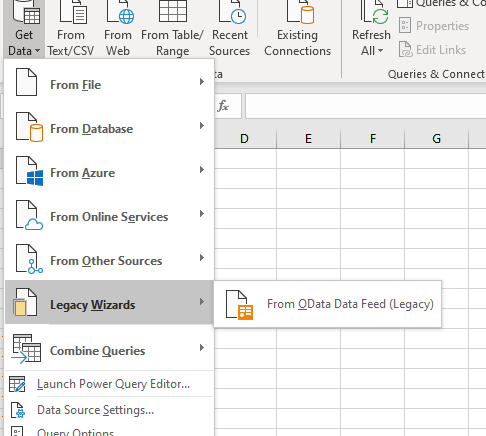This screenshot has height=436, width=486.
Task: Open the From Database submenu
Action: click(x=109, y=126)
